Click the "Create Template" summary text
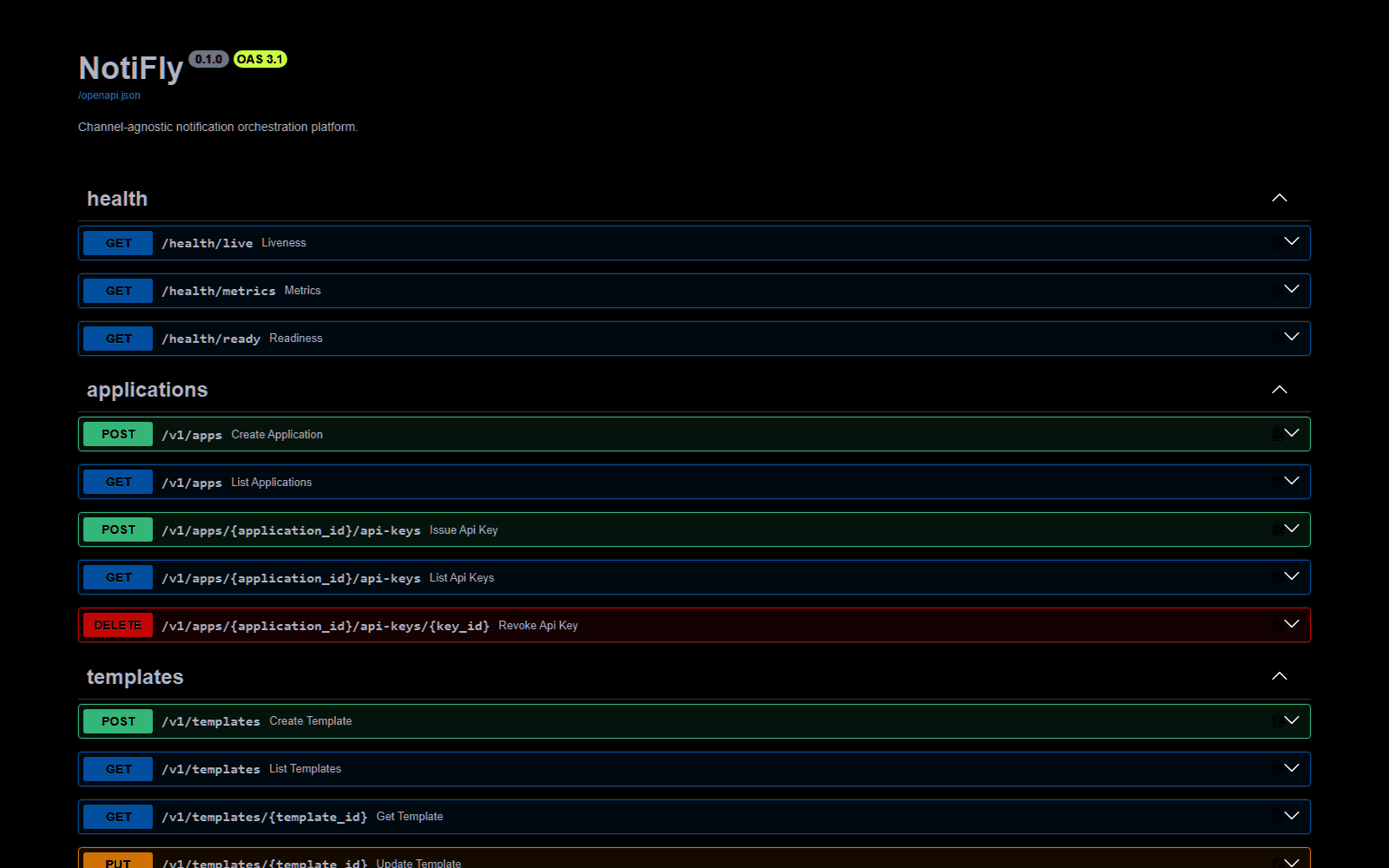 coord(311,721)
